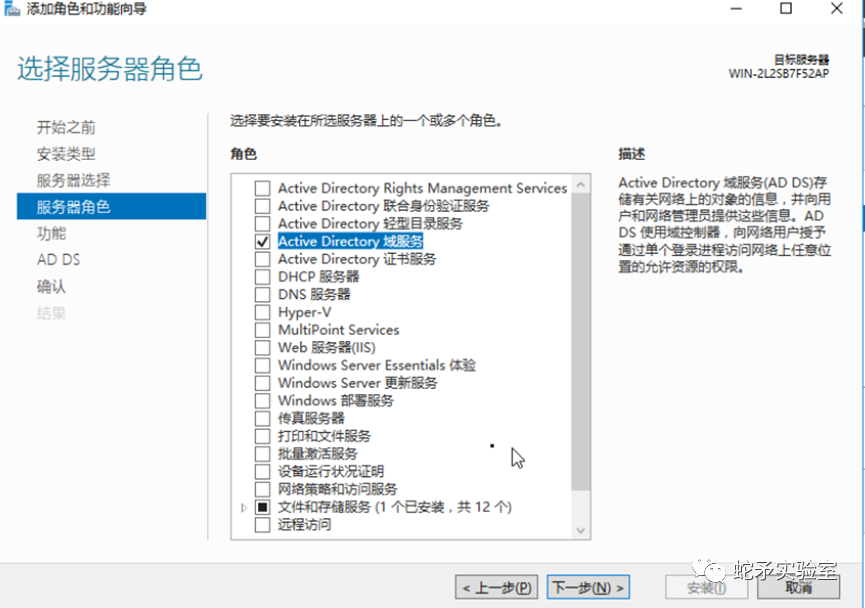Close the 添加角色和功能向导 window
The height and width of the screenshot is (608, 865).
(x=837, y=9)
